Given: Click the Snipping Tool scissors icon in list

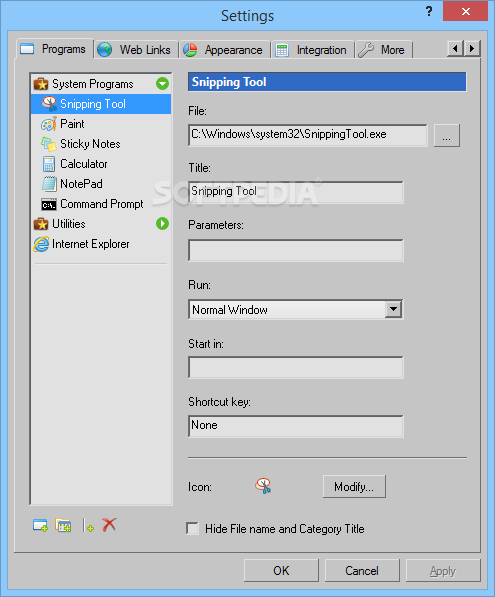Looking at the screenshot, I should [x=49, y=104].
